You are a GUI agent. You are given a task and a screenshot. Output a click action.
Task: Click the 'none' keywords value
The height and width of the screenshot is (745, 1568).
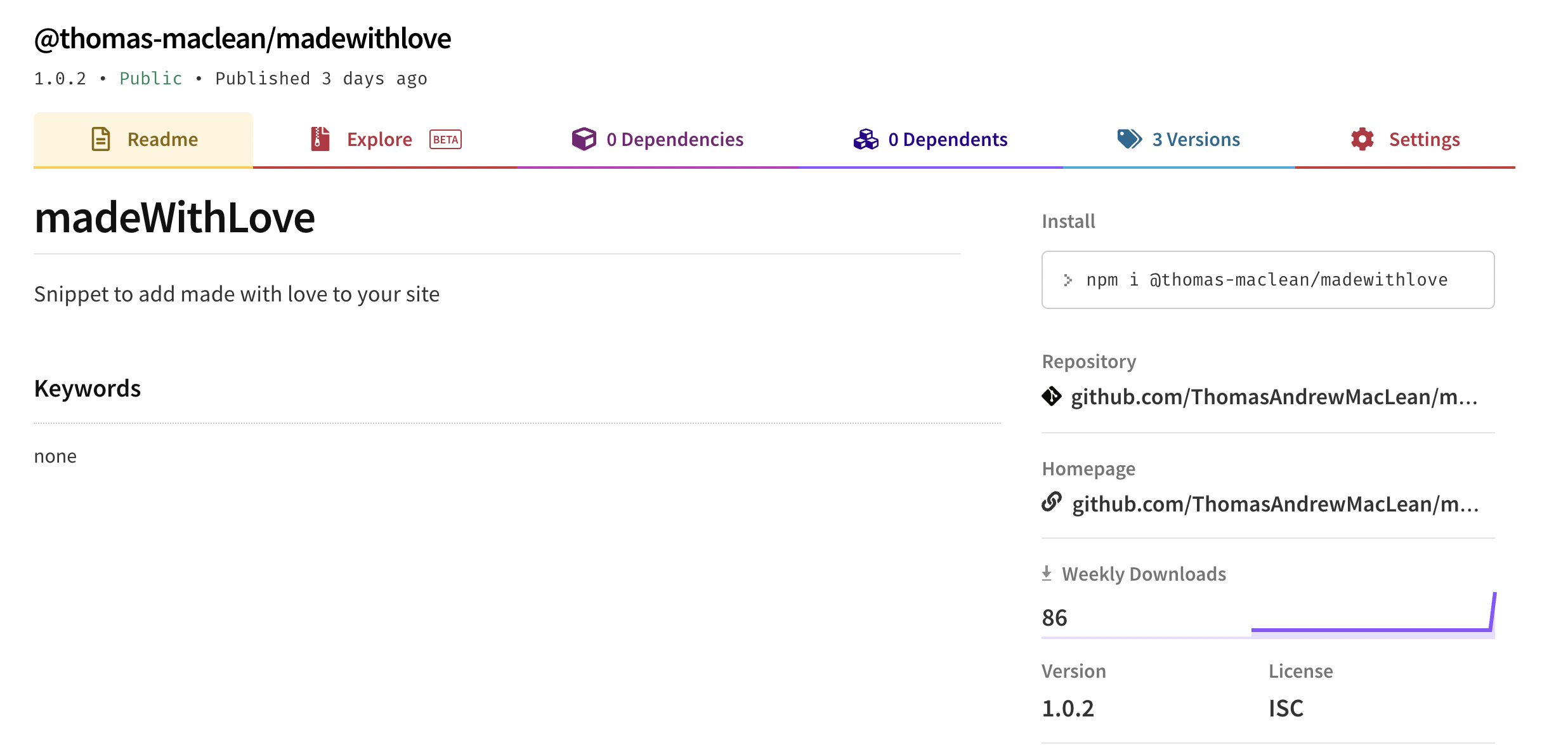click(55, 456)
